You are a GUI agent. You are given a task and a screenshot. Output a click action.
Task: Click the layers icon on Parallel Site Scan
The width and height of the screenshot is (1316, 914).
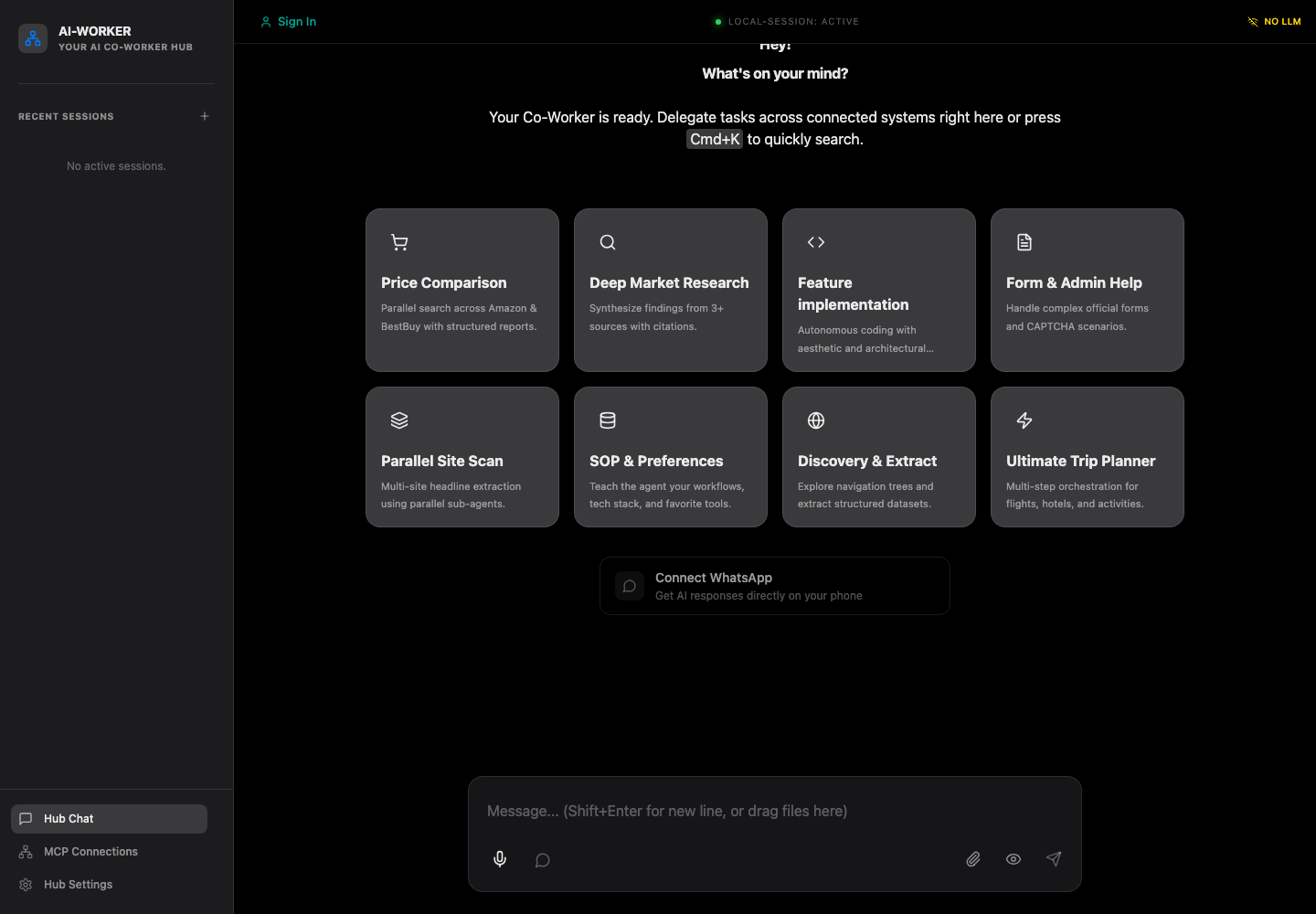click(x=399, y=420)
